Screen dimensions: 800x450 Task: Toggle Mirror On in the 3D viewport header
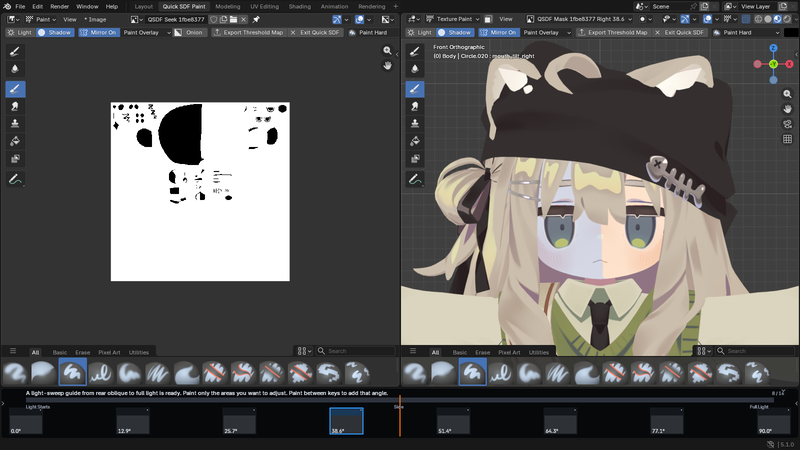tap(498, 32)
